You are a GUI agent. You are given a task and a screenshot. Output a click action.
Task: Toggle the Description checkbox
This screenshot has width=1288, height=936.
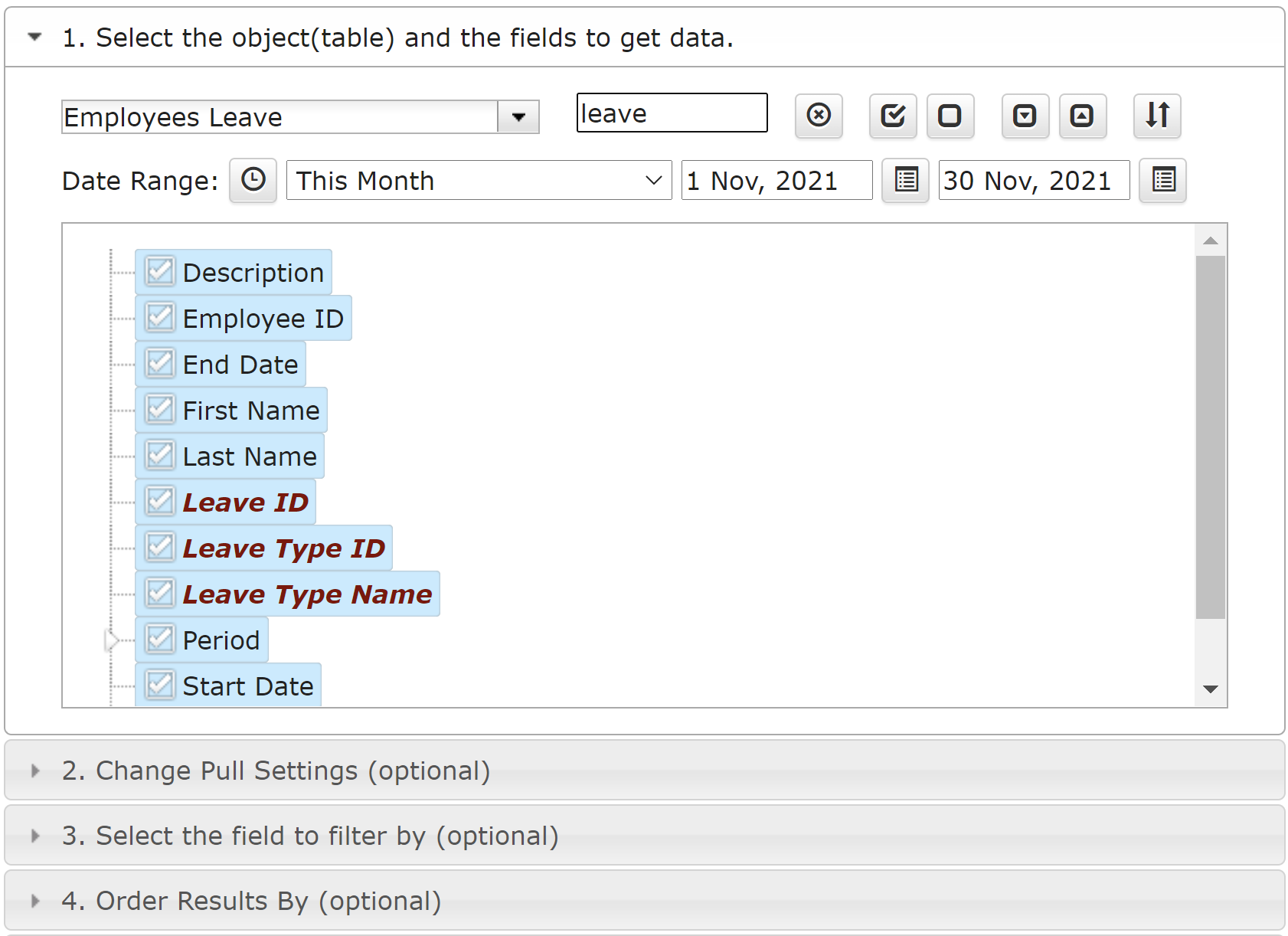tap(160, 272)
